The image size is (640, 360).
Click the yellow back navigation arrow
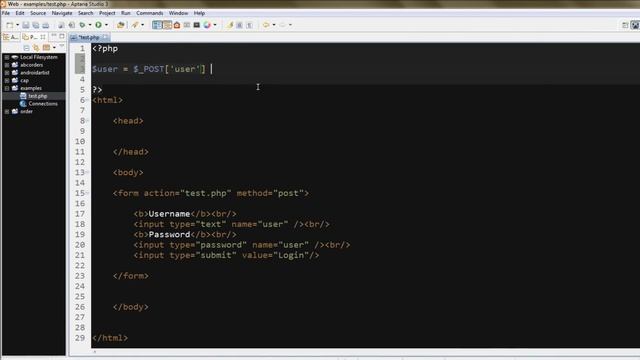click(266, 25)
